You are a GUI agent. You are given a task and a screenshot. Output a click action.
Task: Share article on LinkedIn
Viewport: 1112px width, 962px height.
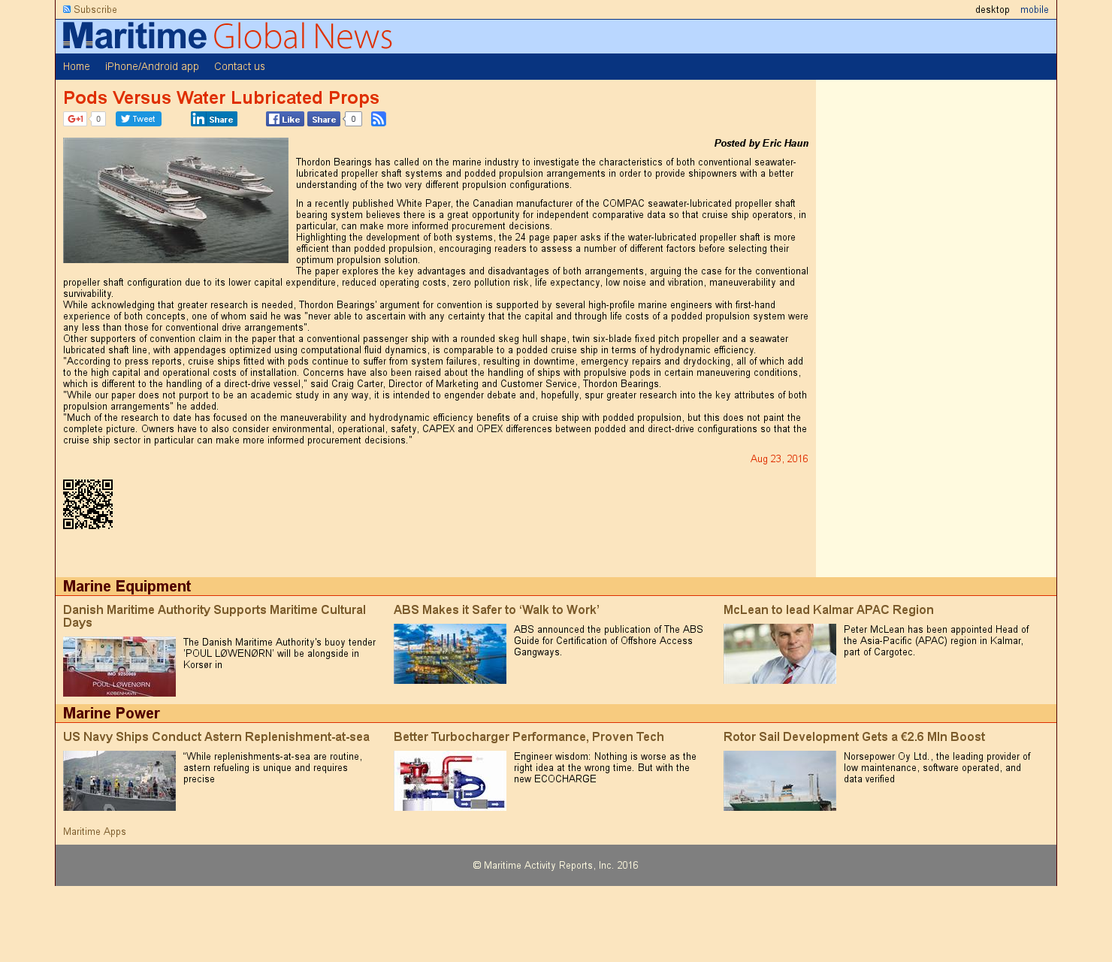point(213,119)
